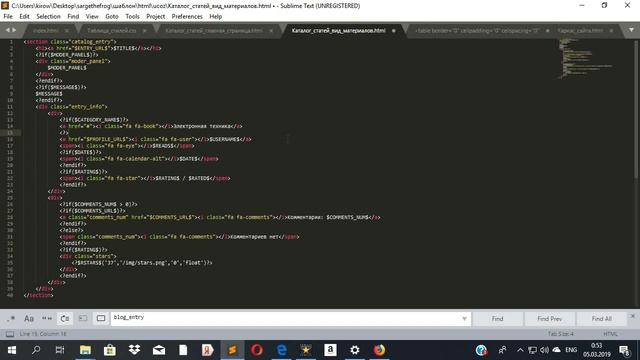640x360 pixels.
Task: Open Yandex browser from taskbar
Action: [208, 350]
